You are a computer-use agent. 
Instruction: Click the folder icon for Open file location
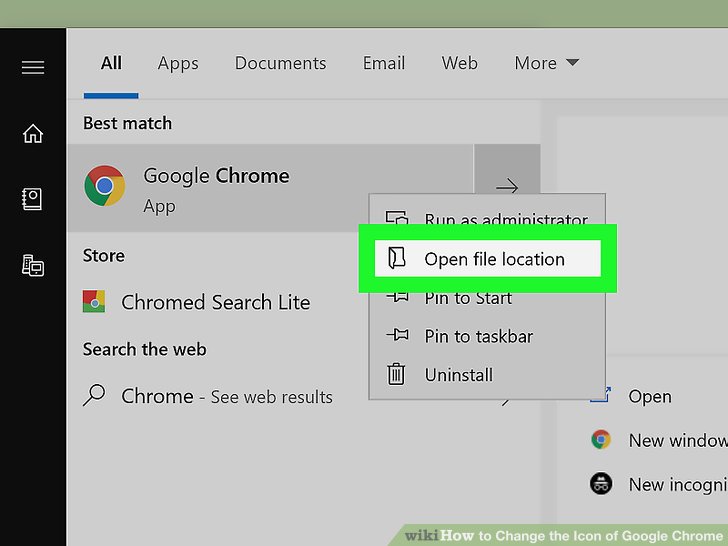point(396,258)
